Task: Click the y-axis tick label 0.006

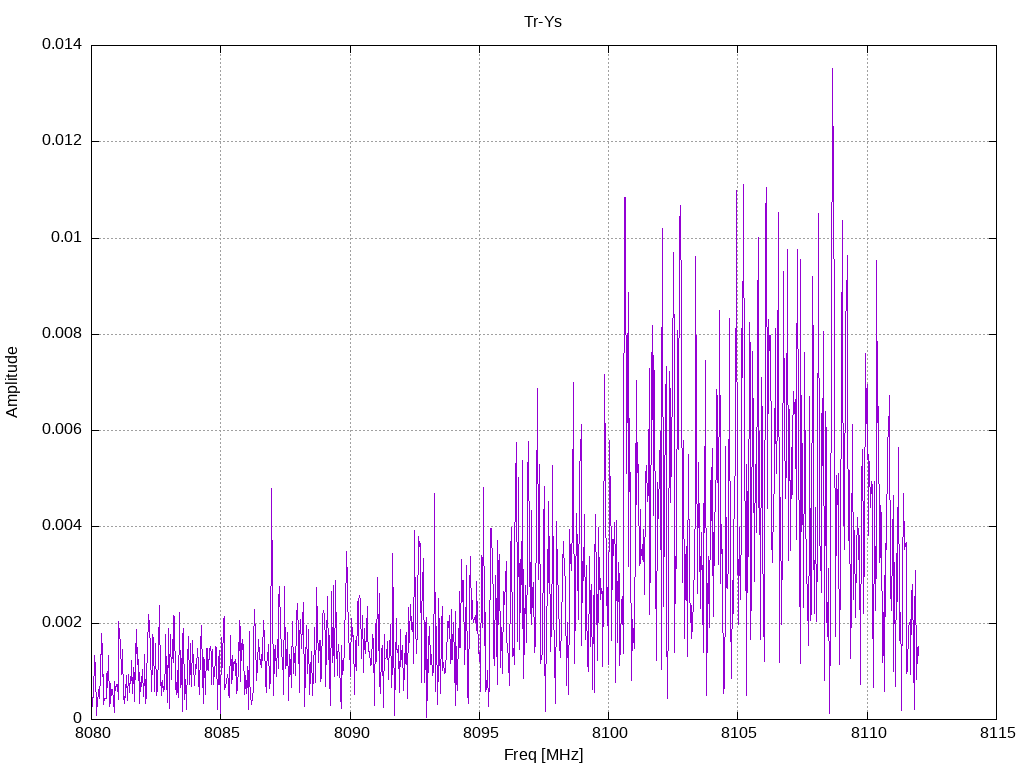Action: click(62, 429)
